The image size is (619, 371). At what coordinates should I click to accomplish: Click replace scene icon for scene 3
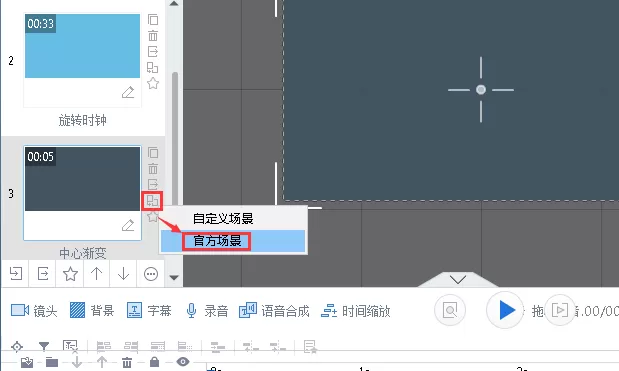[x=152, y=200]
